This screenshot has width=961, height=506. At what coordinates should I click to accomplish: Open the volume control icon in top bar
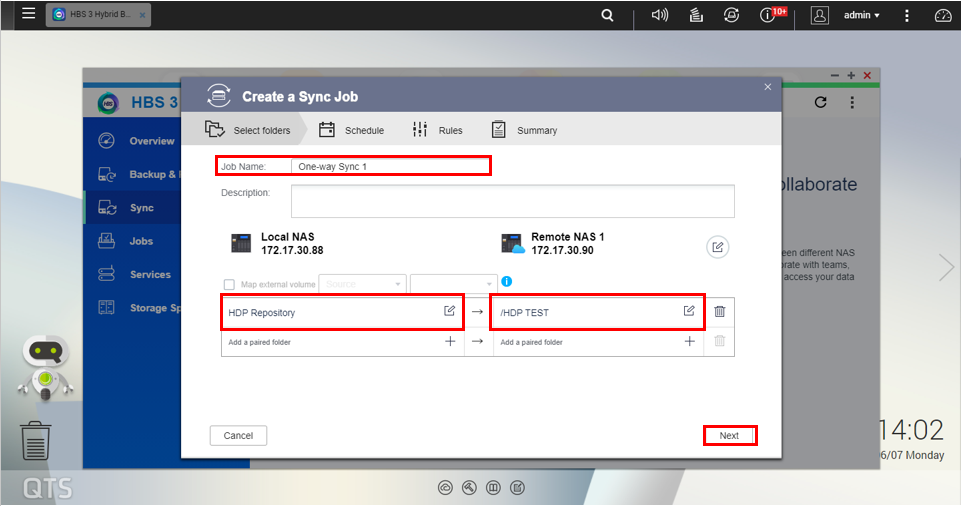659,15
